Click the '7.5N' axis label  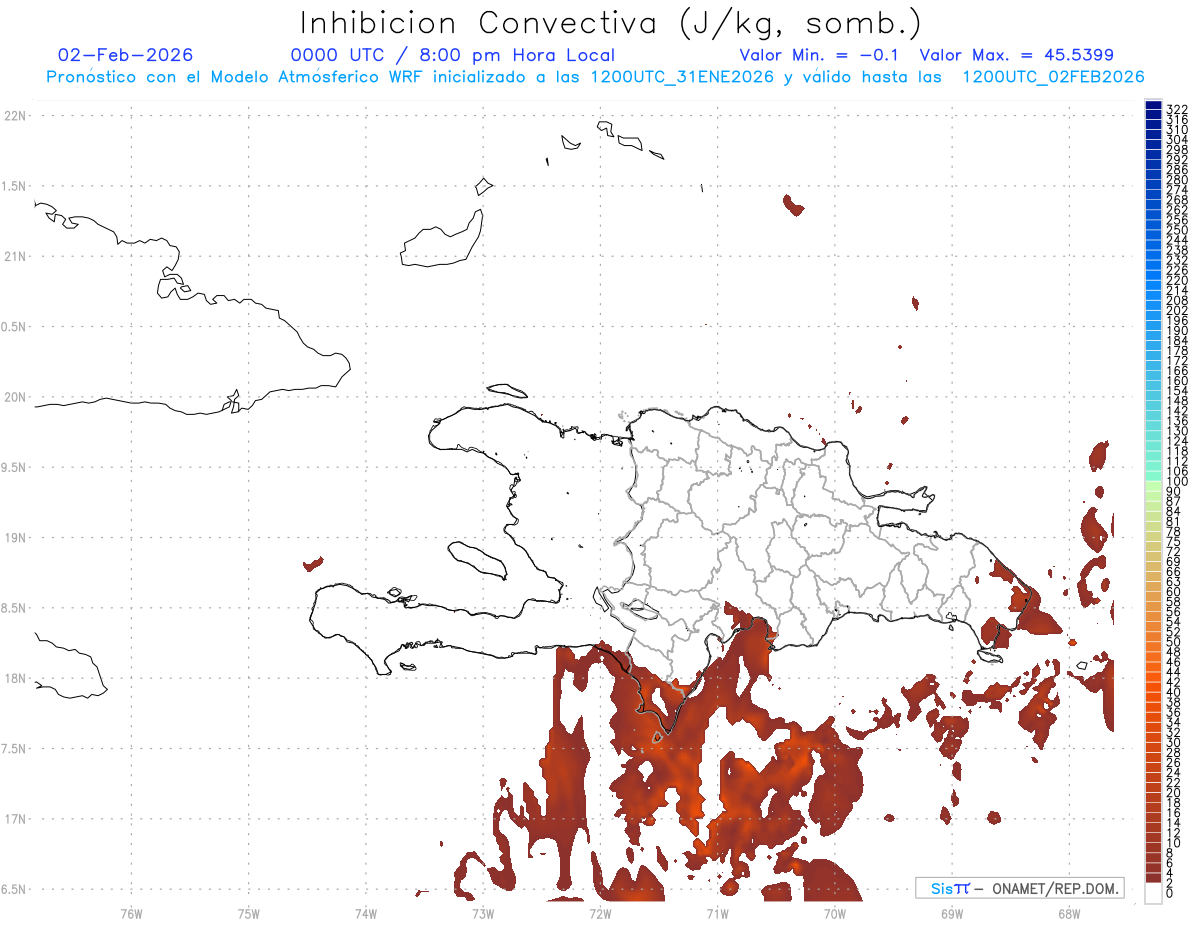[15, 748]
